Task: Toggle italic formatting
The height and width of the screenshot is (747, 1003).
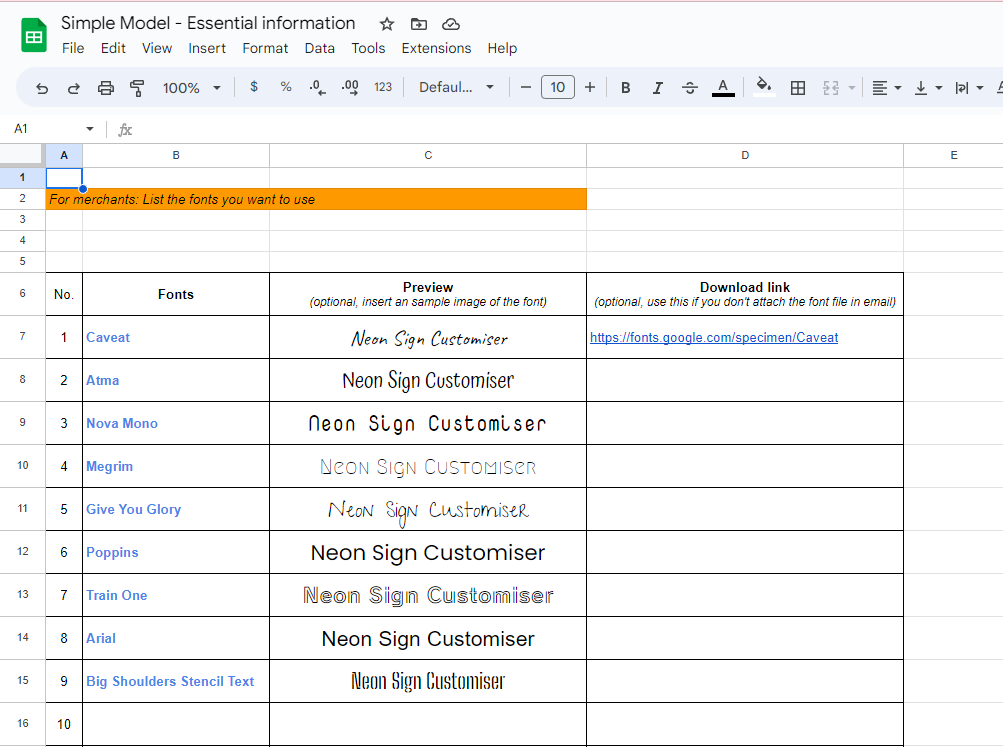Action: 657,88
